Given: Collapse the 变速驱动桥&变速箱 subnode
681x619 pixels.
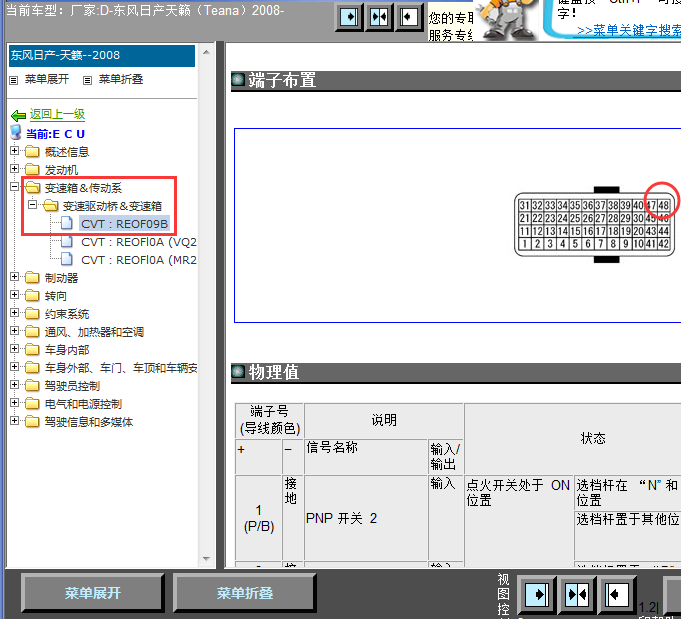Looking at the screenshot, I should pyautogui.click(x=33, y=205).
